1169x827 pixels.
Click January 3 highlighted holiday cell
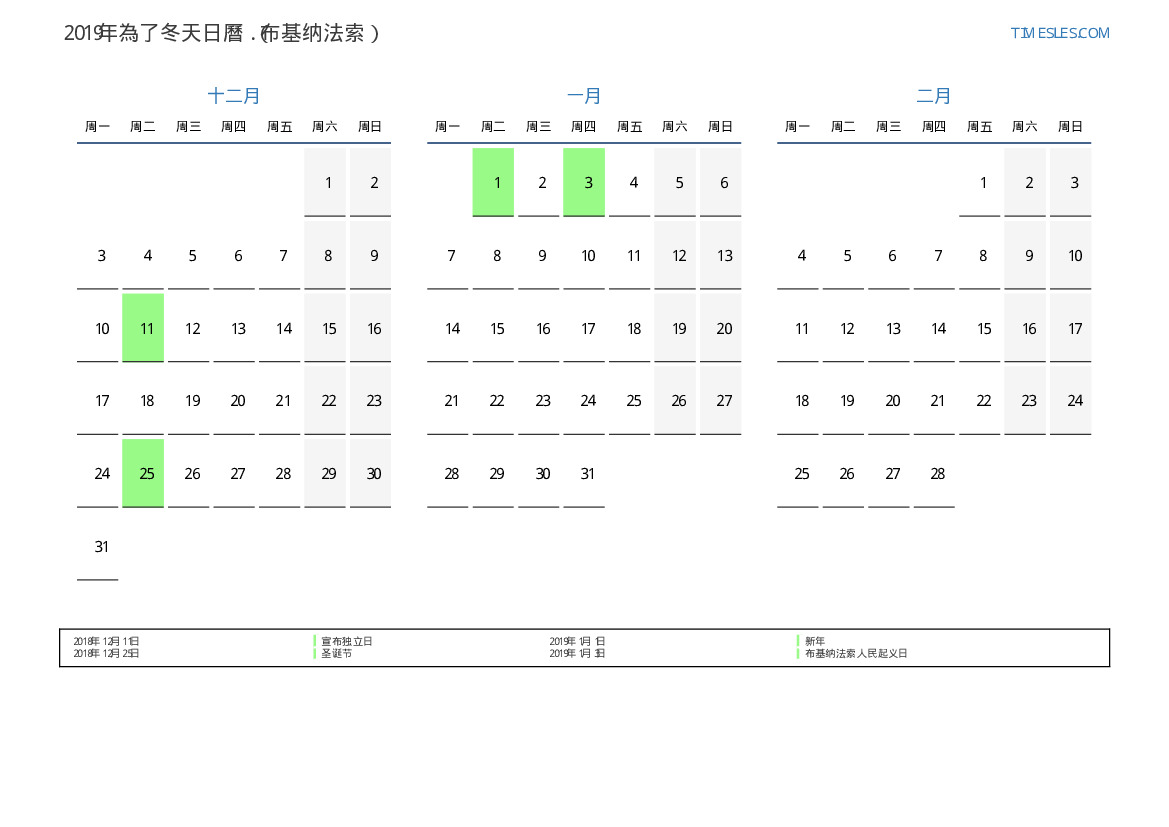584,182
